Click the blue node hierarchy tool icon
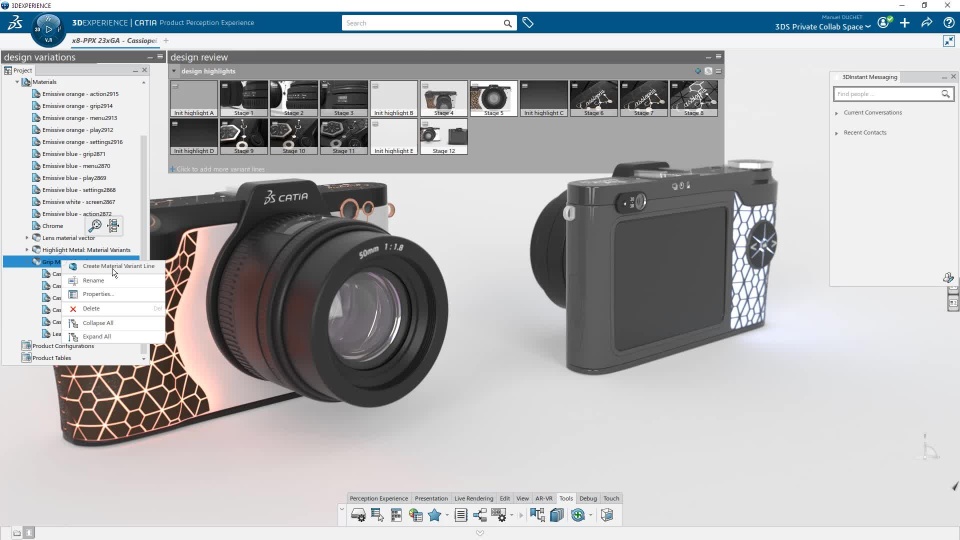 tap(480, 516)
